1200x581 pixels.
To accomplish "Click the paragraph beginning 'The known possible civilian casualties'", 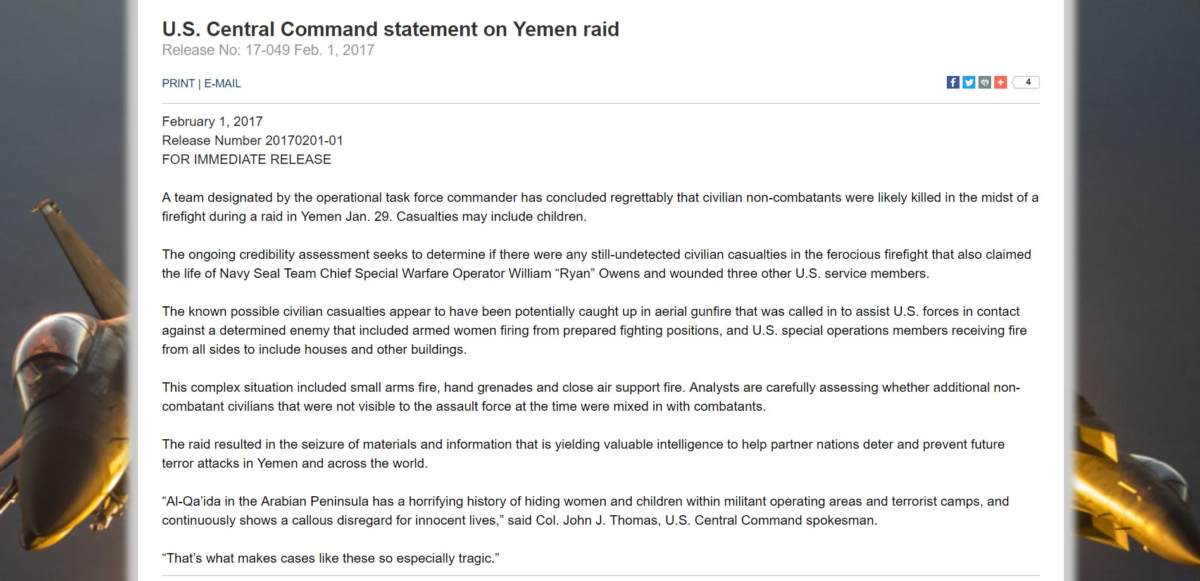I will tap(594, 331).
